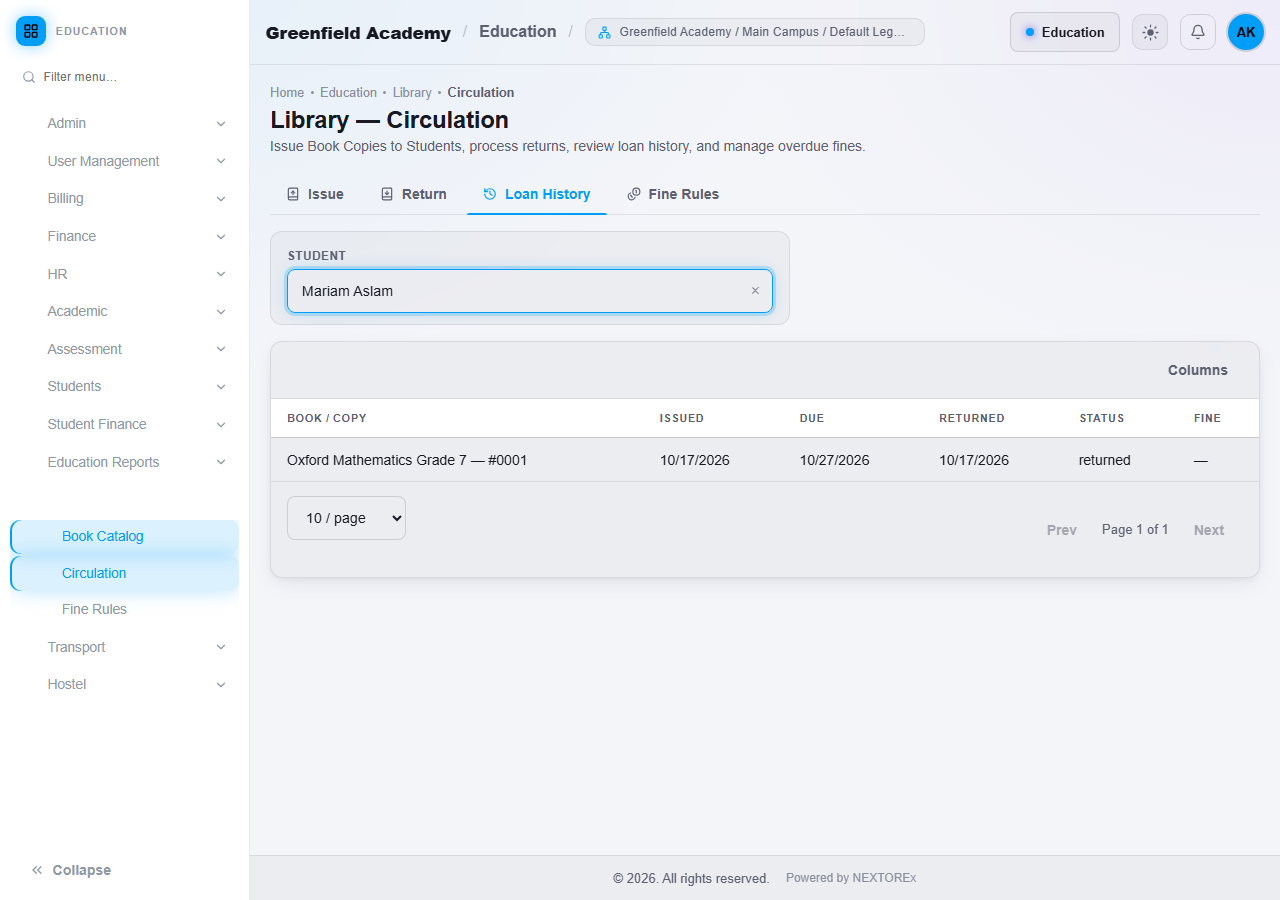Open Book Catalog in sidebar

(x=125, y=537)
